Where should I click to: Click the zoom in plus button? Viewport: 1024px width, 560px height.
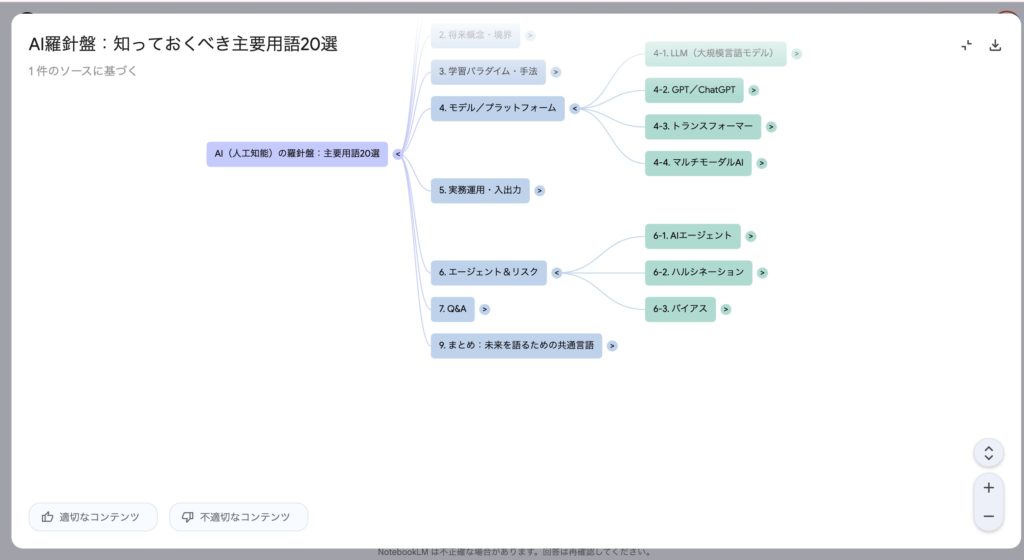[988, 488]
